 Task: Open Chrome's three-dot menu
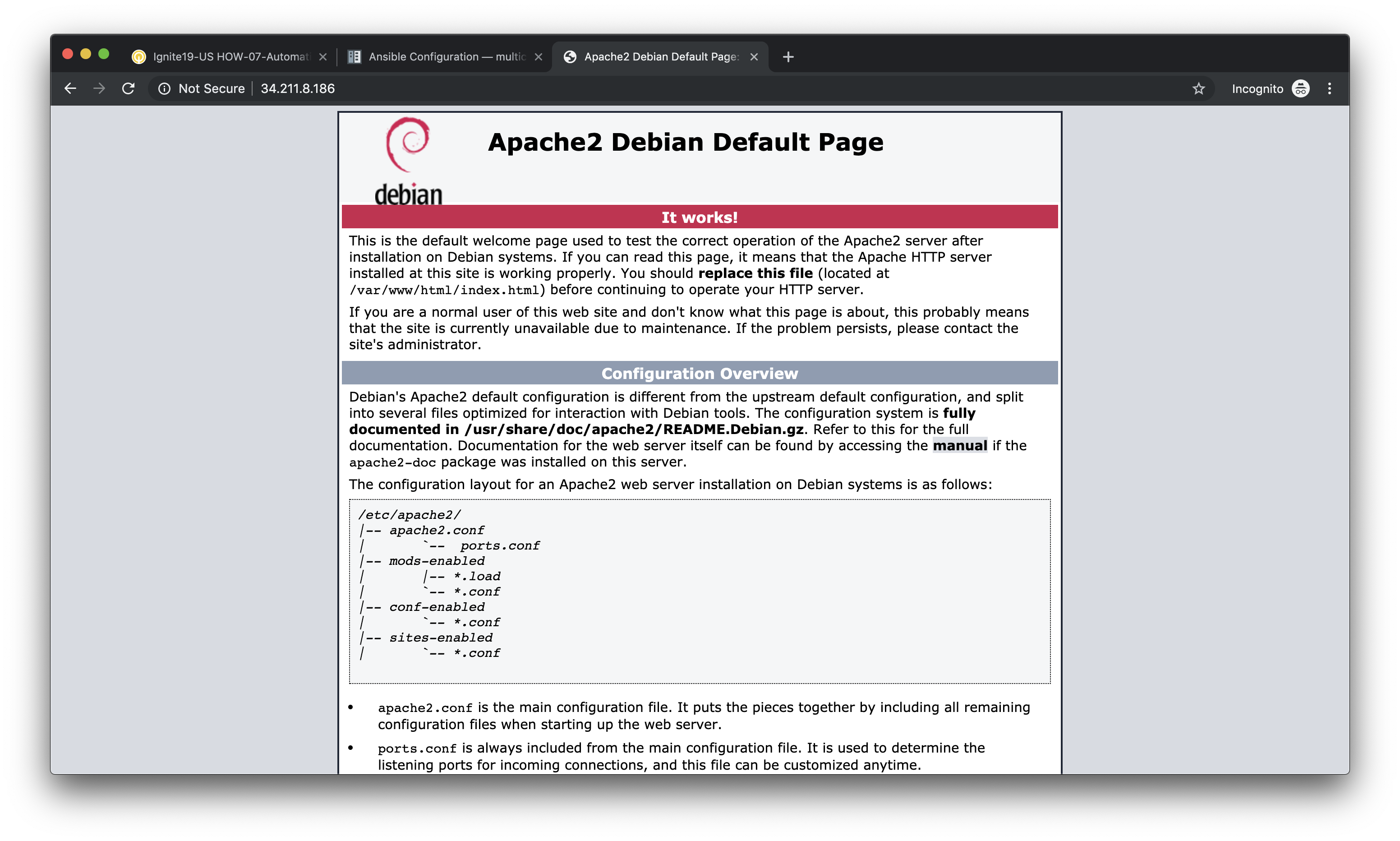point(1330,89)
